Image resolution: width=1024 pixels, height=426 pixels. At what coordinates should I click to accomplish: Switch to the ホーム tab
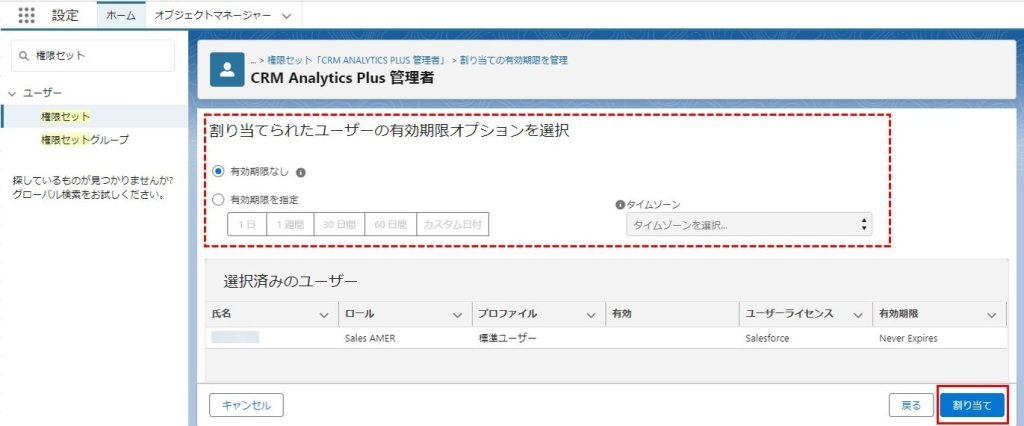tap(121, 16)
